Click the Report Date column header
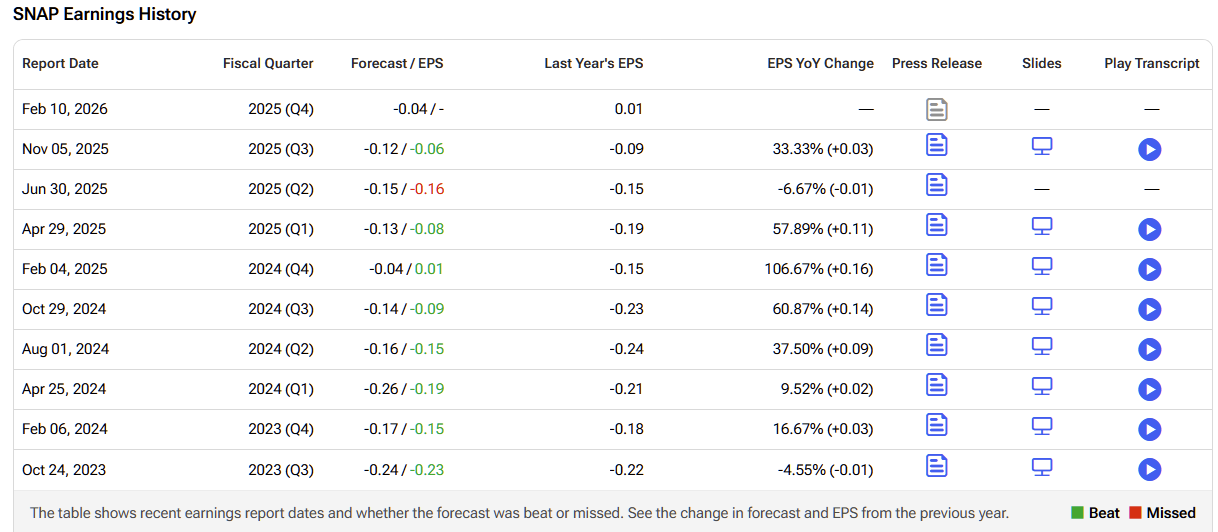 60,63
